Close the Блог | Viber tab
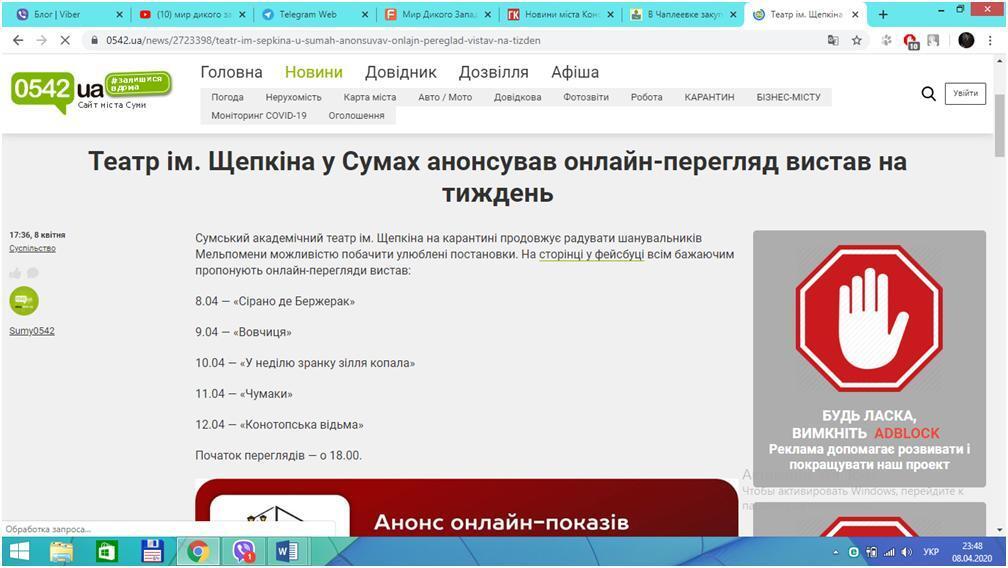The height and width of the screenshot is (568, 1008). pos(120,14)
